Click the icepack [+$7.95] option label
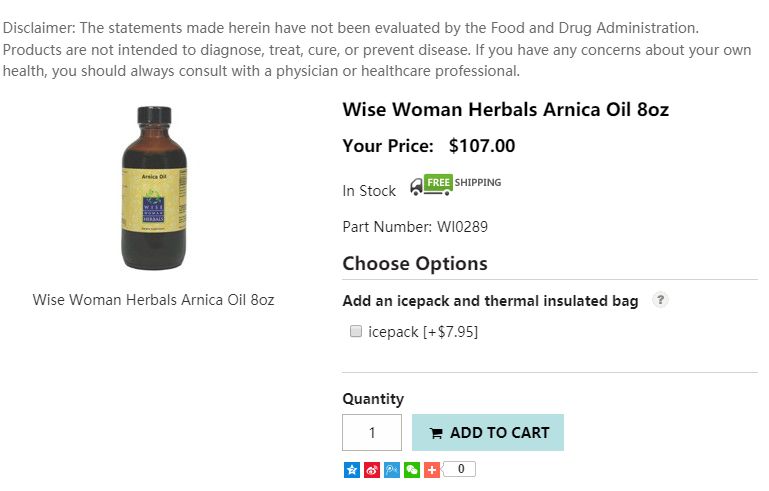Image resolution: width=769 pixels, height=491 pixels. [x=423, y=332]
